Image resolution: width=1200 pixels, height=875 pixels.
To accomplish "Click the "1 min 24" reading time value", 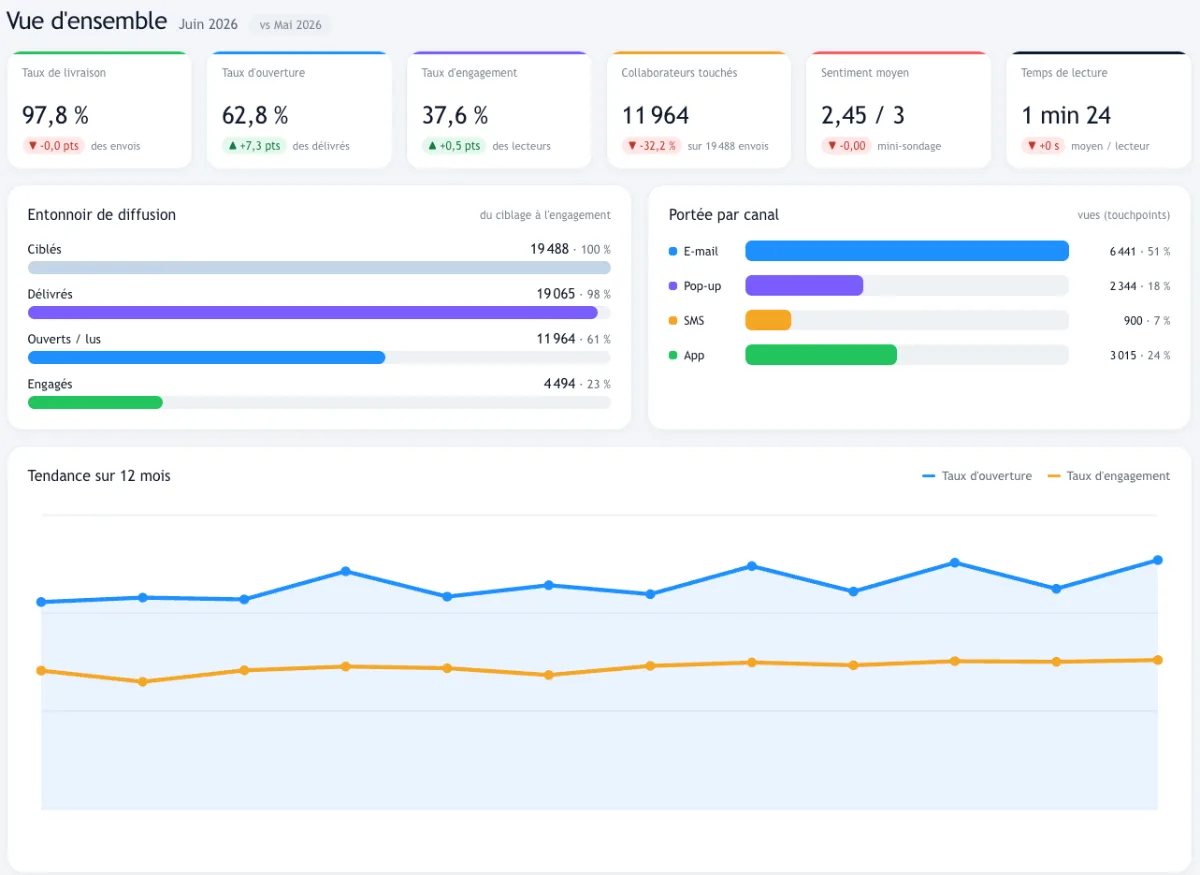I will pos(1066,115).
